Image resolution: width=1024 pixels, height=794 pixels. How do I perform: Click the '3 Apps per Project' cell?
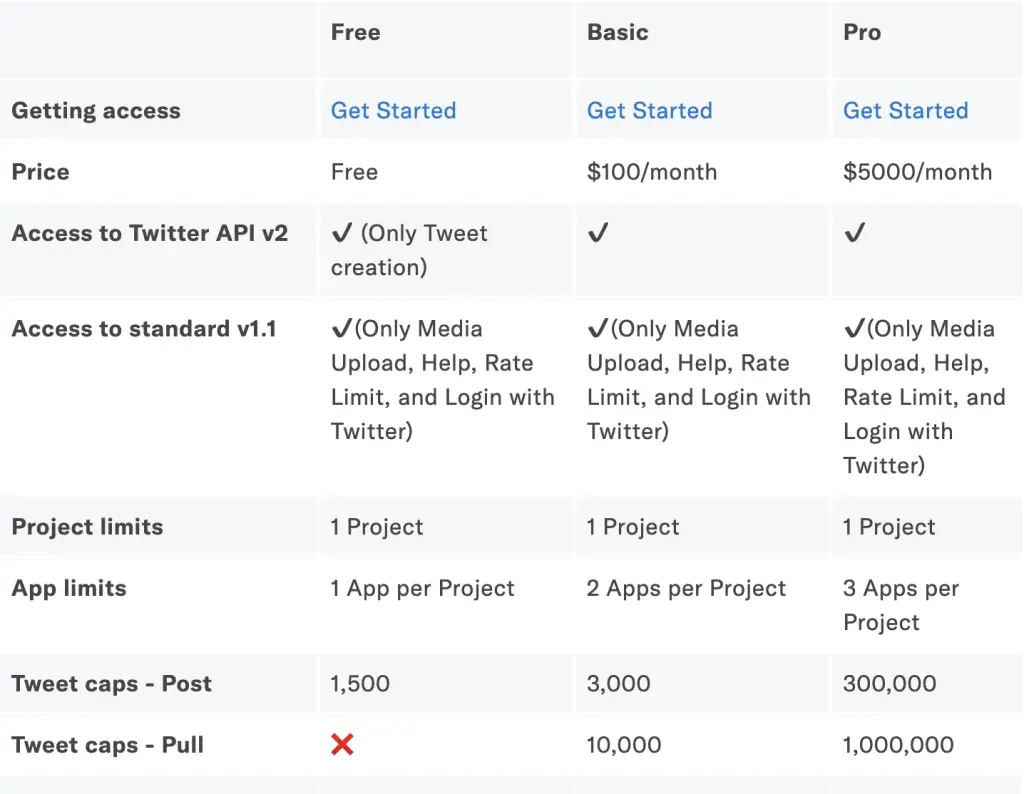pos(900,605)
